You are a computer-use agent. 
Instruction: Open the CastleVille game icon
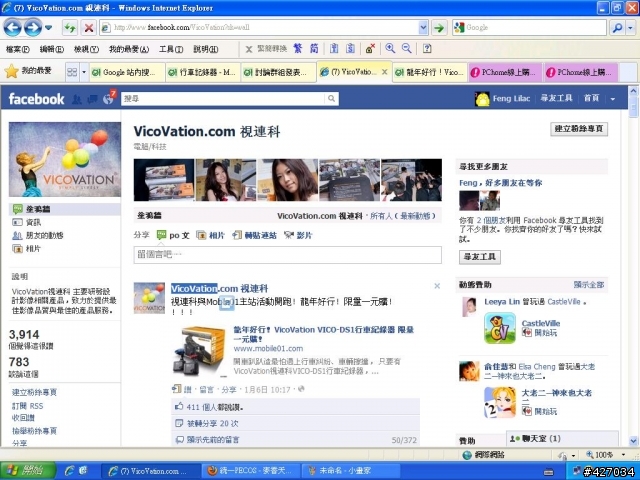500,328
